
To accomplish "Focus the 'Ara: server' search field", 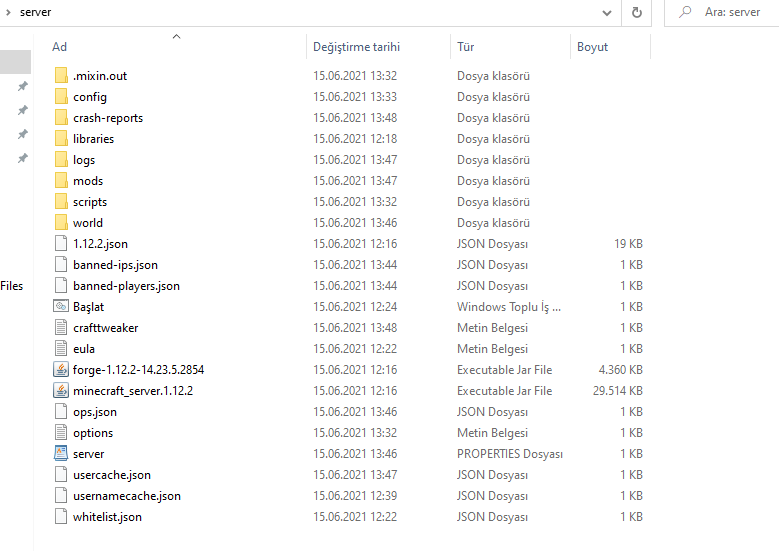I will tap(732, 12).
